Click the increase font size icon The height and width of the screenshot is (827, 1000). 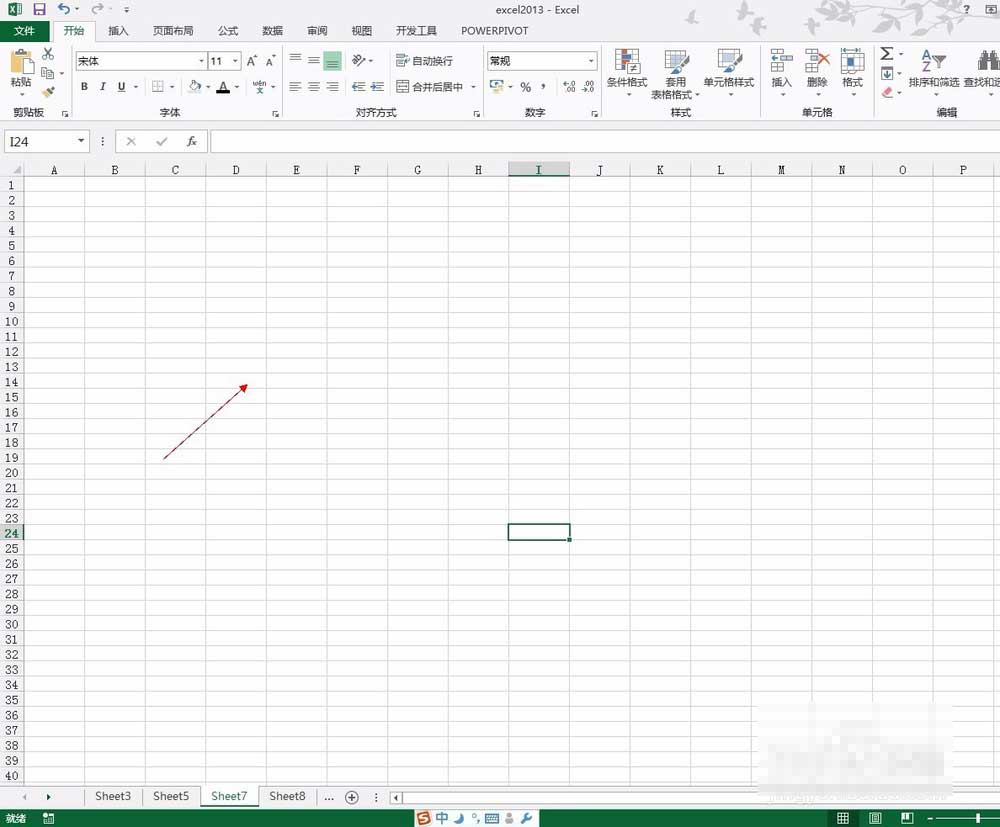coord(252,61)
